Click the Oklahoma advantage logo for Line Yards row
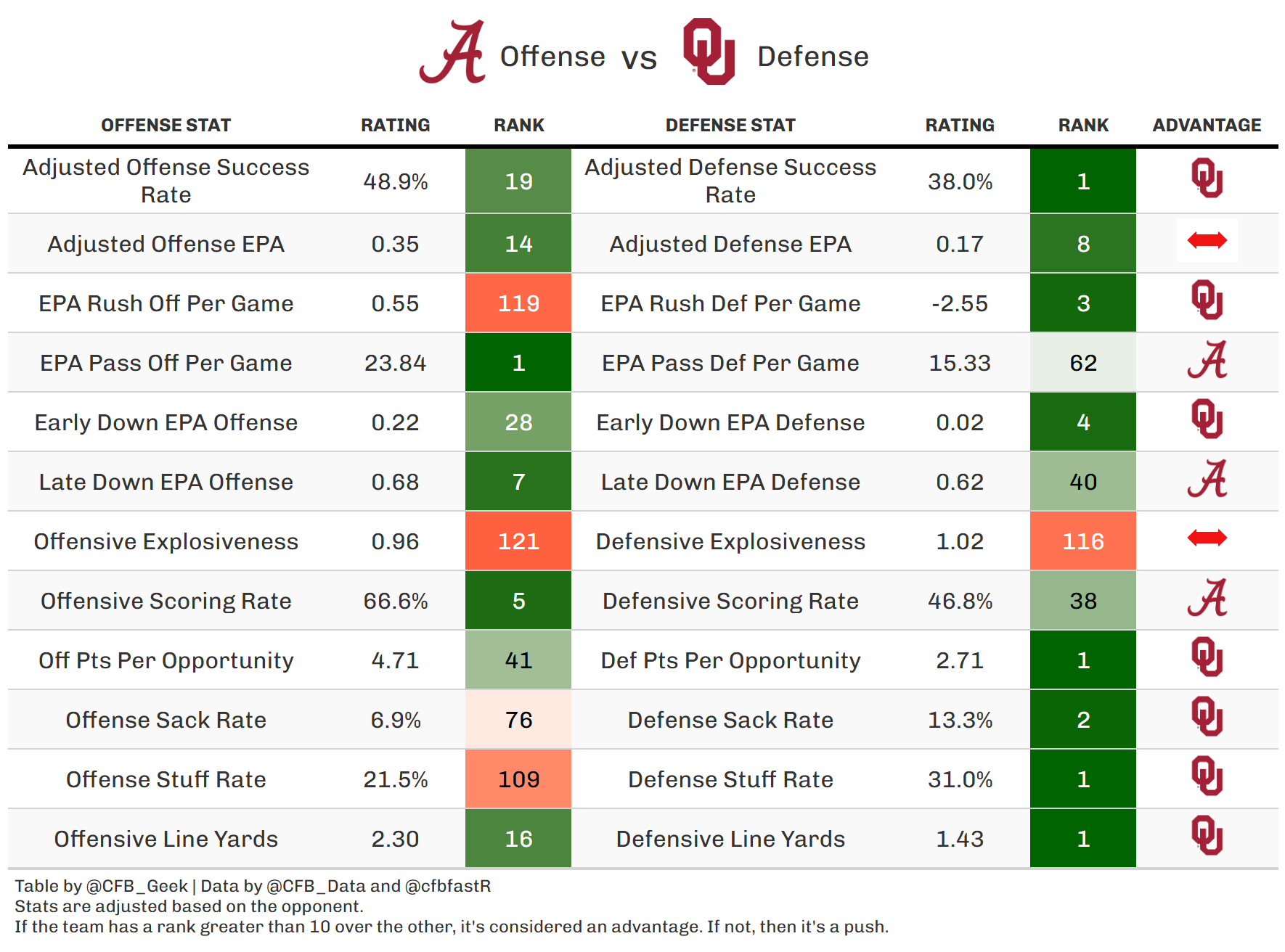The width and height of the screenshot is (1285, 952). [x=1207, y=836]
